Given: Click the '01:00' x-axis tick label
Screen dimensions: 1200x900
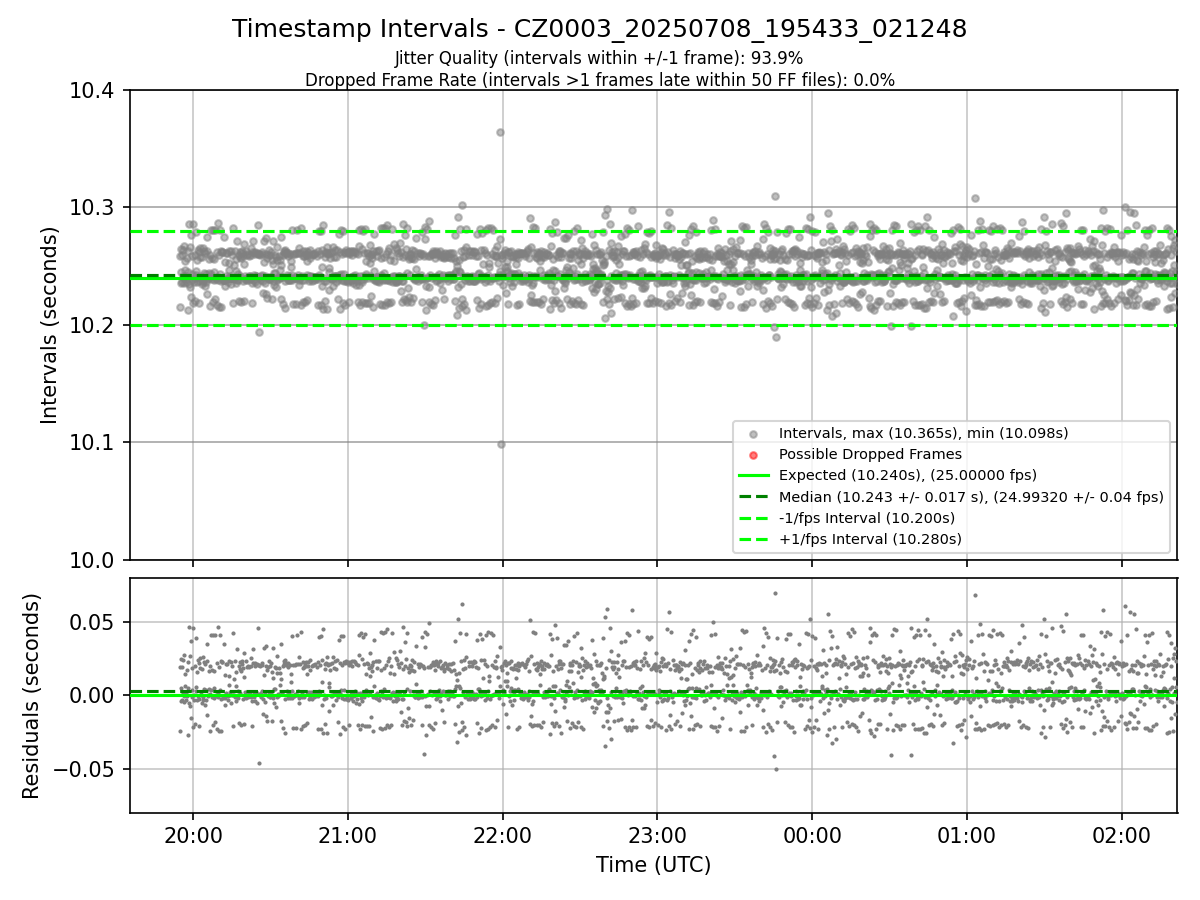Looking at the screenshot, I should coord(966,835).
